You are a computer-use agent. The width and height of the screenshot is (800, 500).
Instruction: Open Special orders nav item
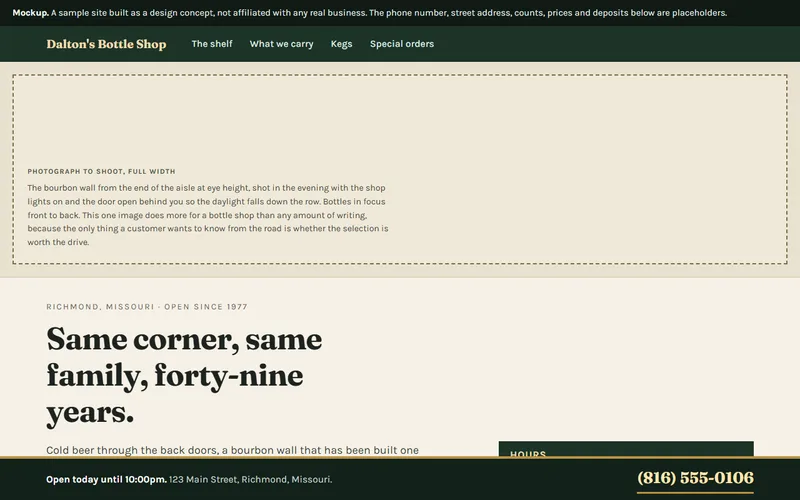tap(402, 44)
